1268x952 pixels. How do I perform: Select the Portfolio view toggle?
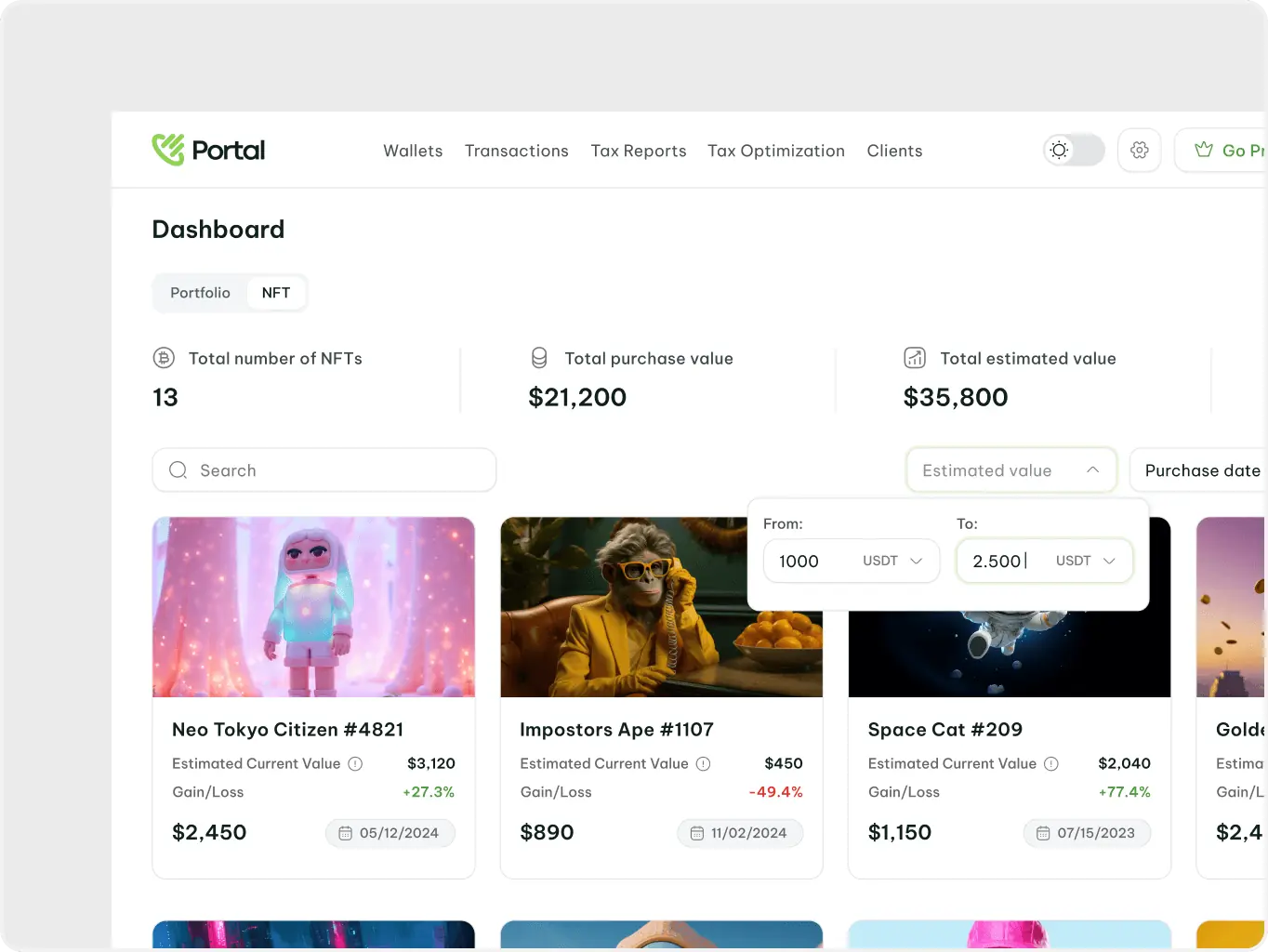pyautogui.click(x=200, y=293)
